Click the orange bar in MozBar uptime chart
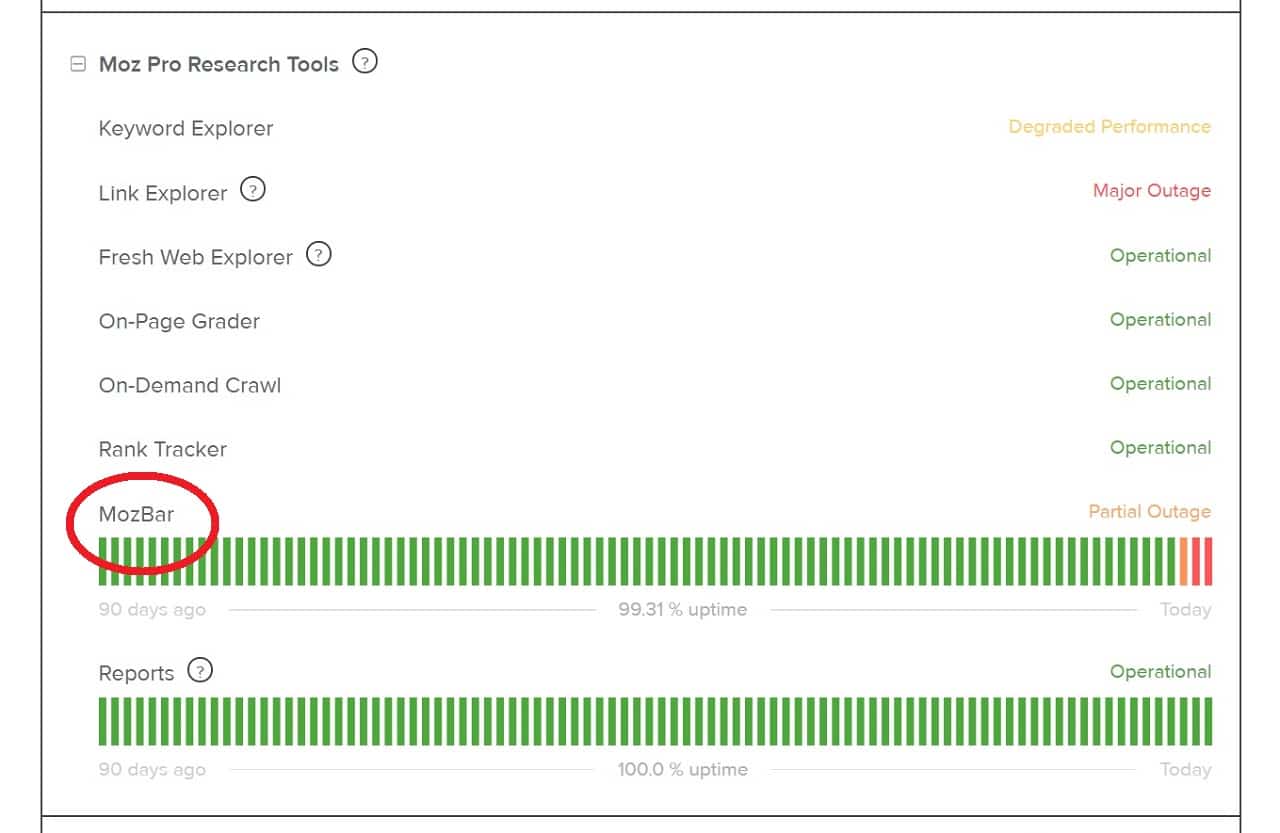This screenshot has width=1280, height=833. pos(1184,561)
